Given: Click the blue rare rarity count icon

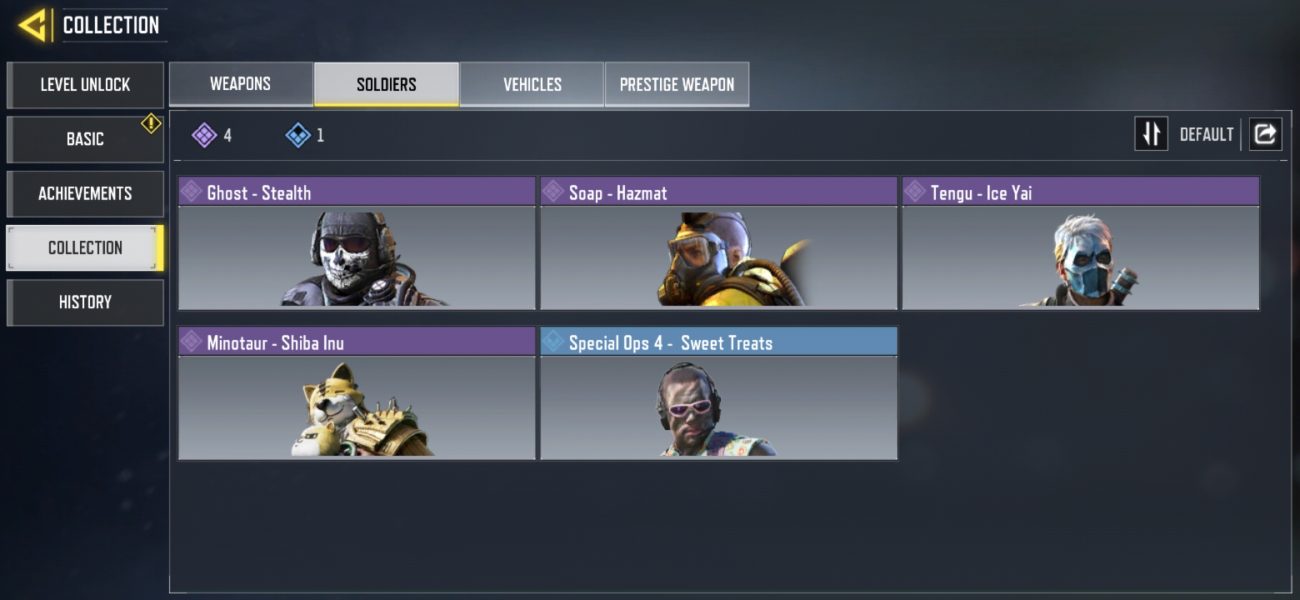Looking at the screenshot, I should [298, 135].
